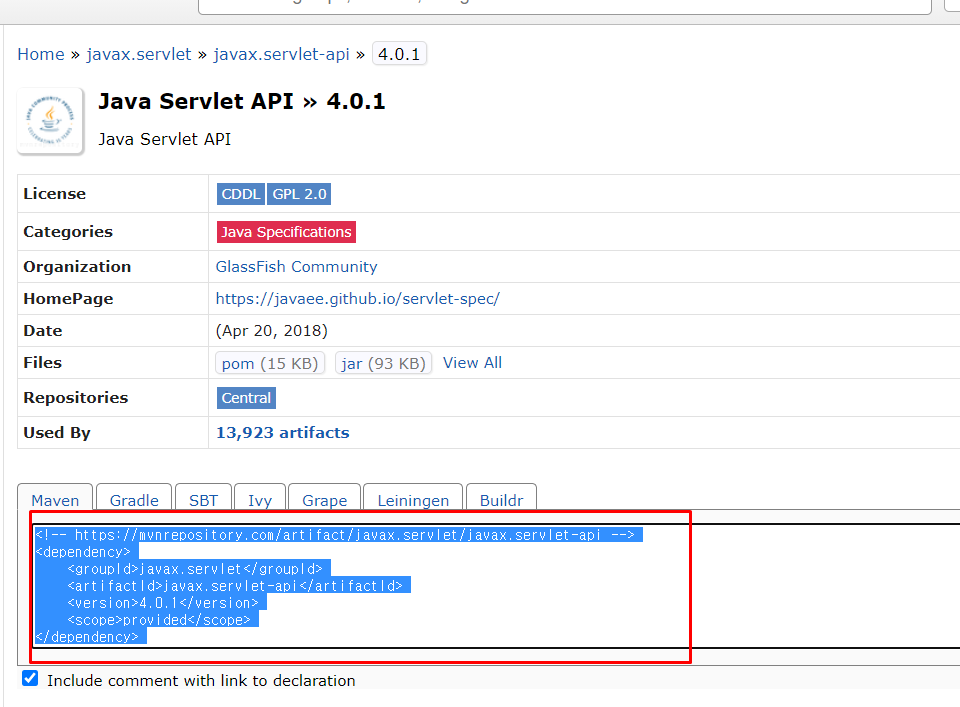The height and width of the screenshot is (707, 960).
Task: Select the Maven tab
Action: tap(55, 499)
